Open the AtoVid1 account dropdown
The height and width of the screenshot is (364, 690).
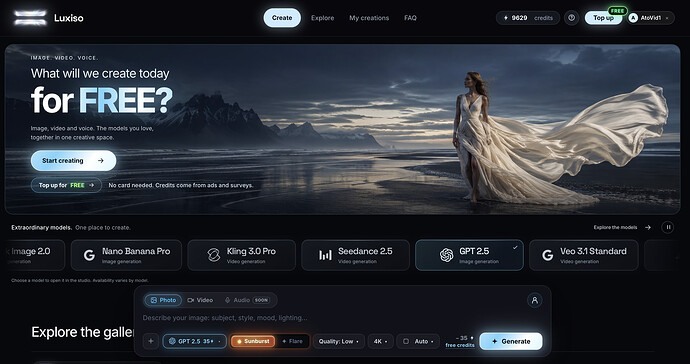point(650,18)
